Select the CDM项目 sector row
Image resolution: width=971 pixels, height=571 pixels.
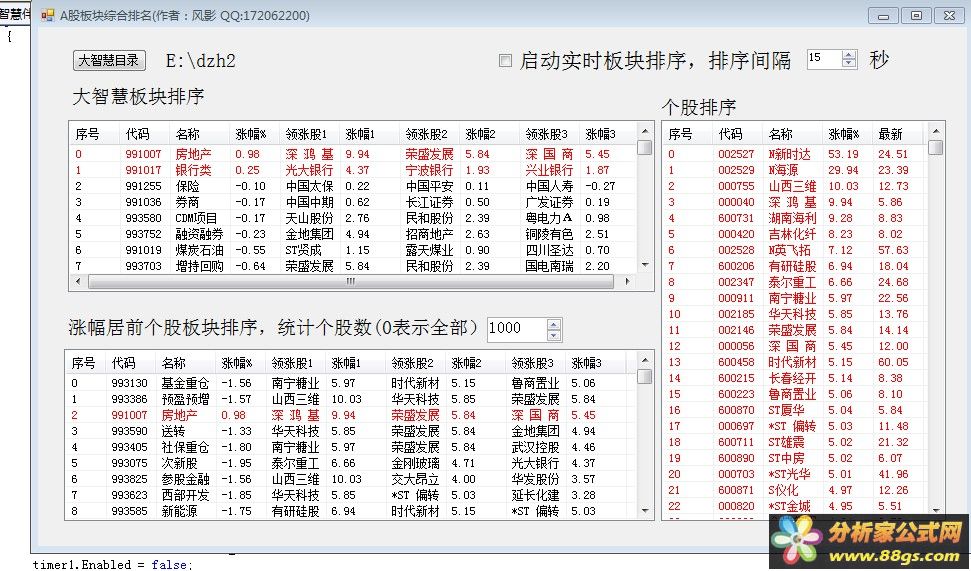point(353,218)
